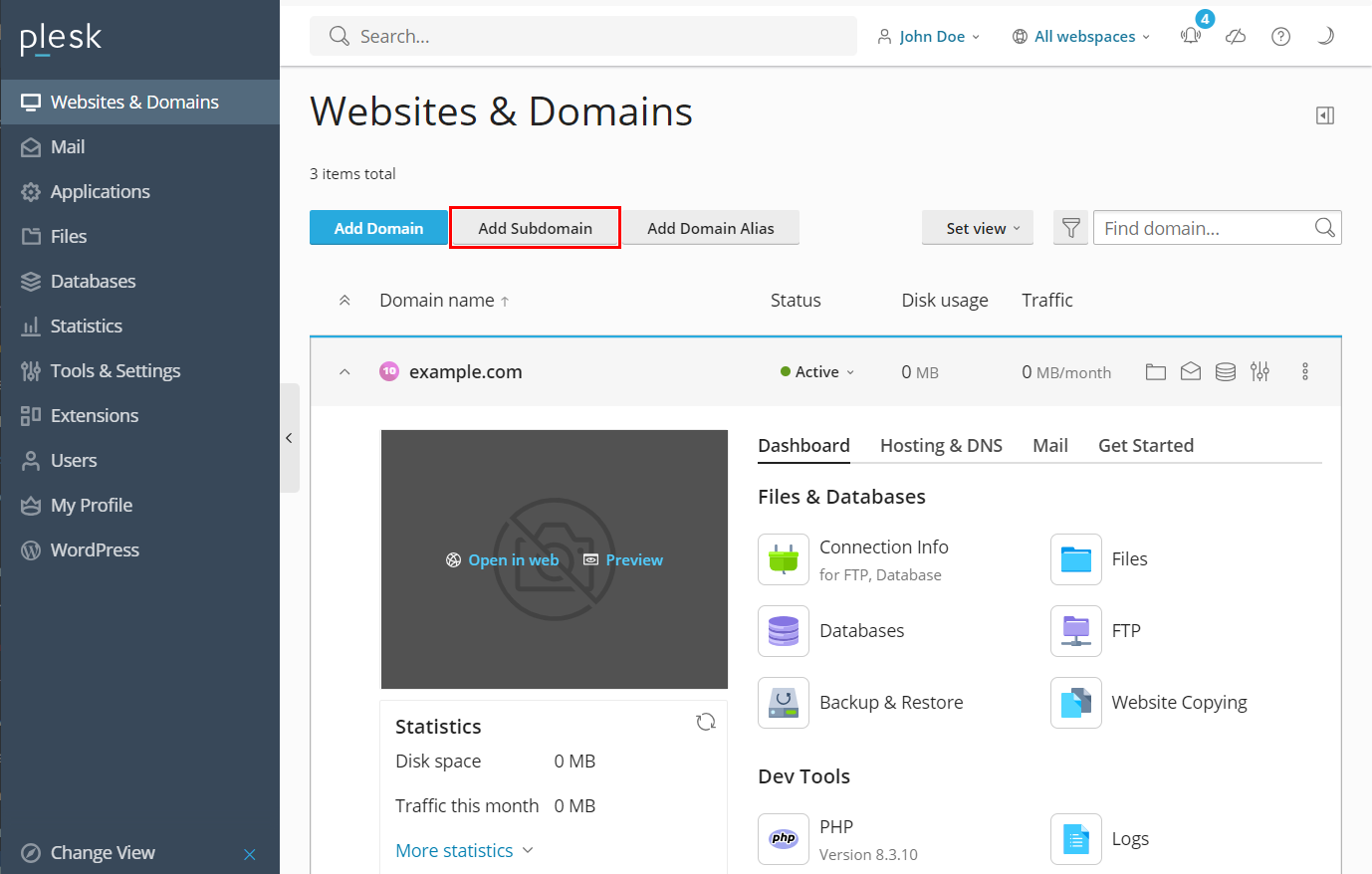Open the FTP icon in Files & Databases

click(1075, 630)
